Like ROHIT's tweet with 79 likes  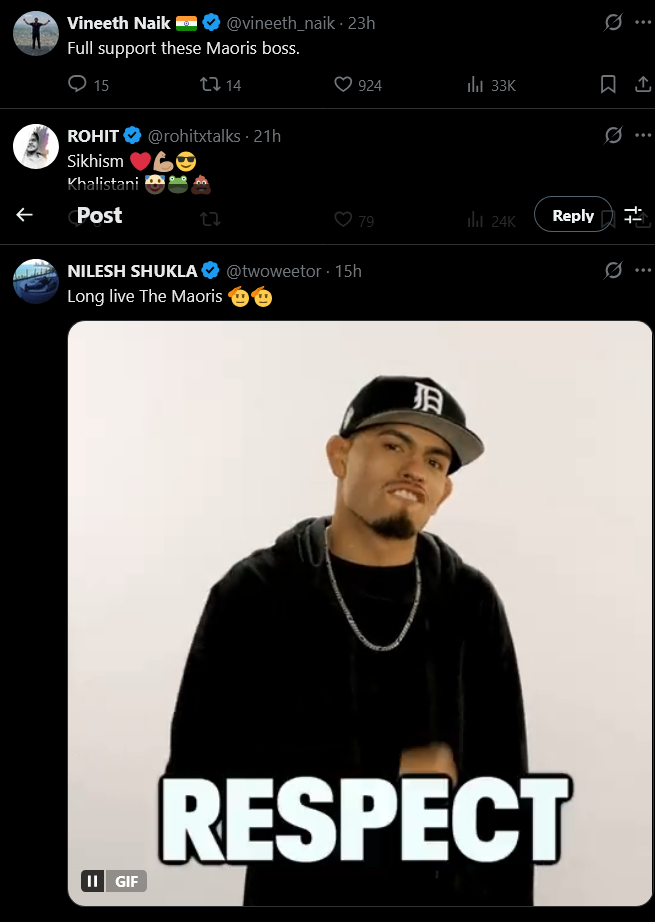pos(344,220)
